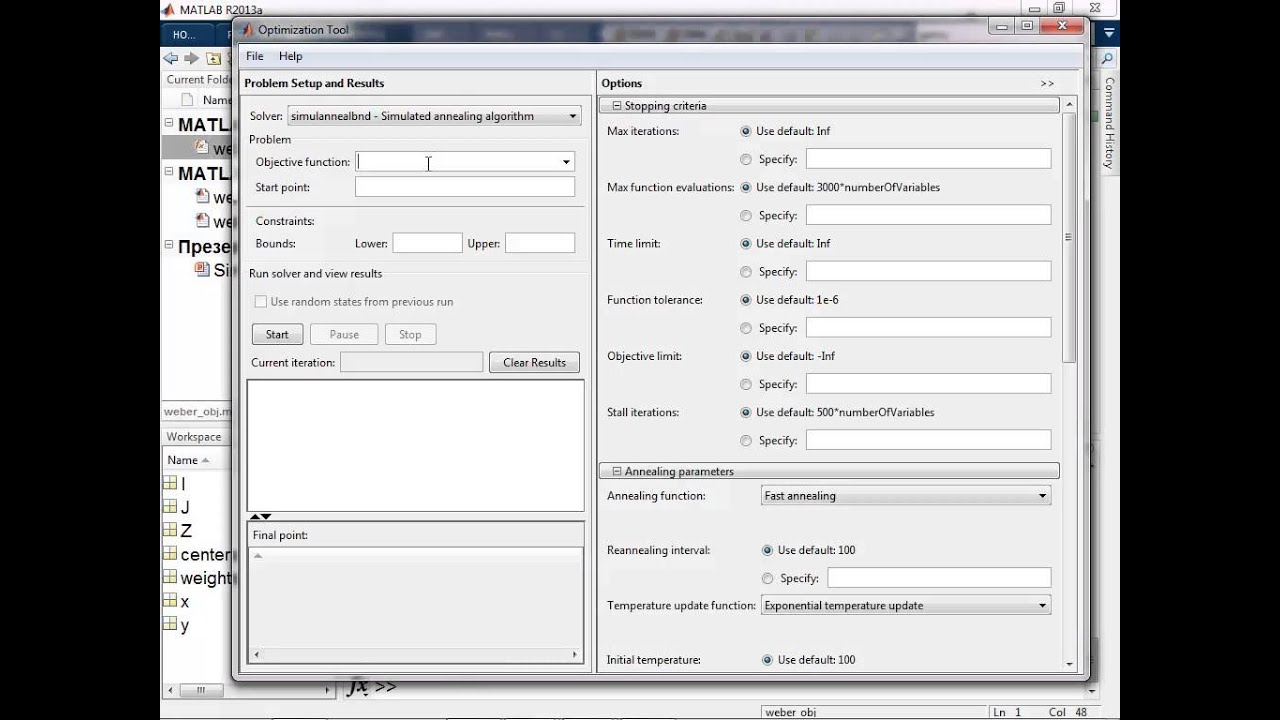Click the Start button

click(277, 335)
